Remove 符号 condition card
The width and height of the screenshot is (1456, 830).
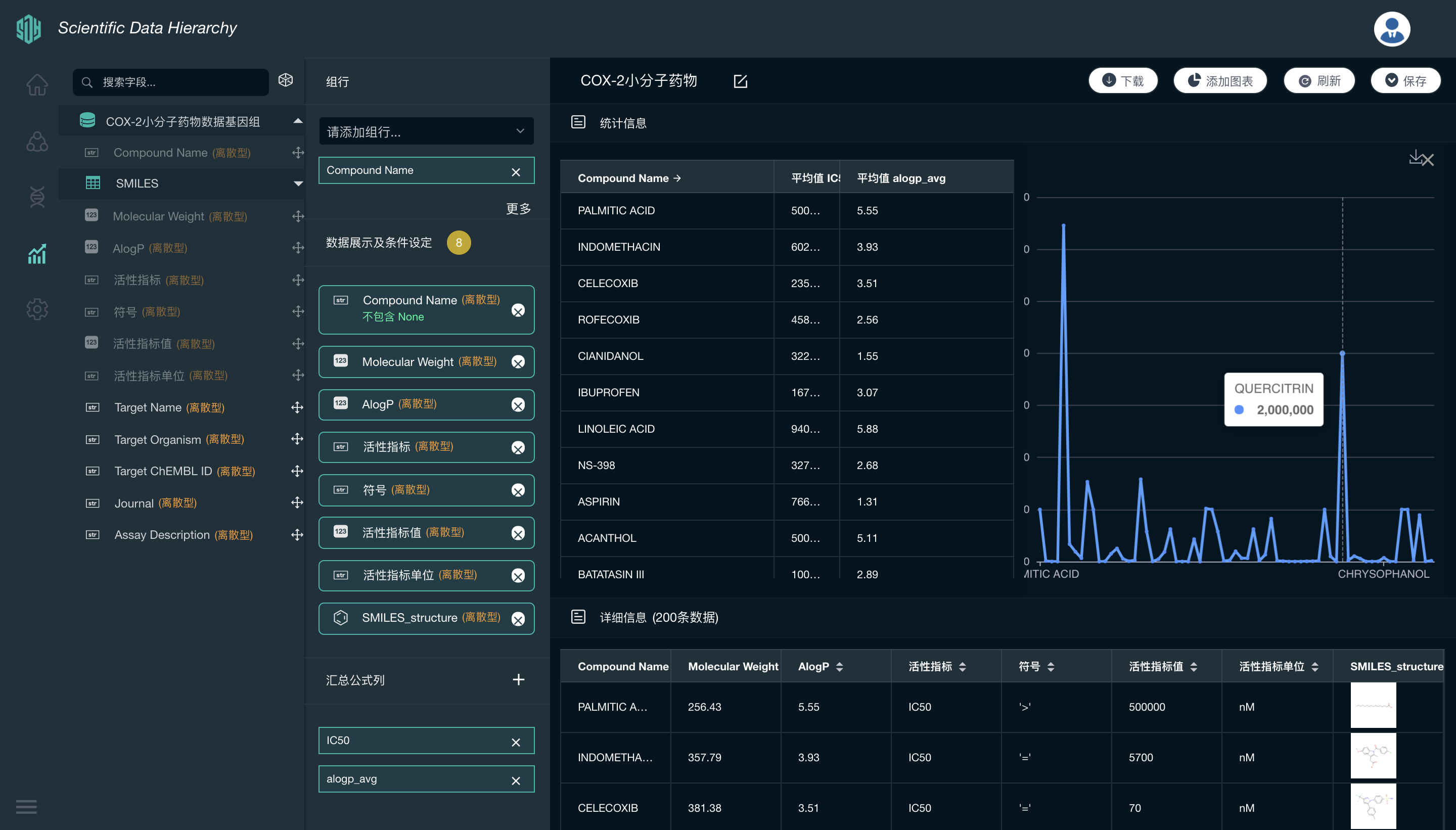click(x=518, y=490)
